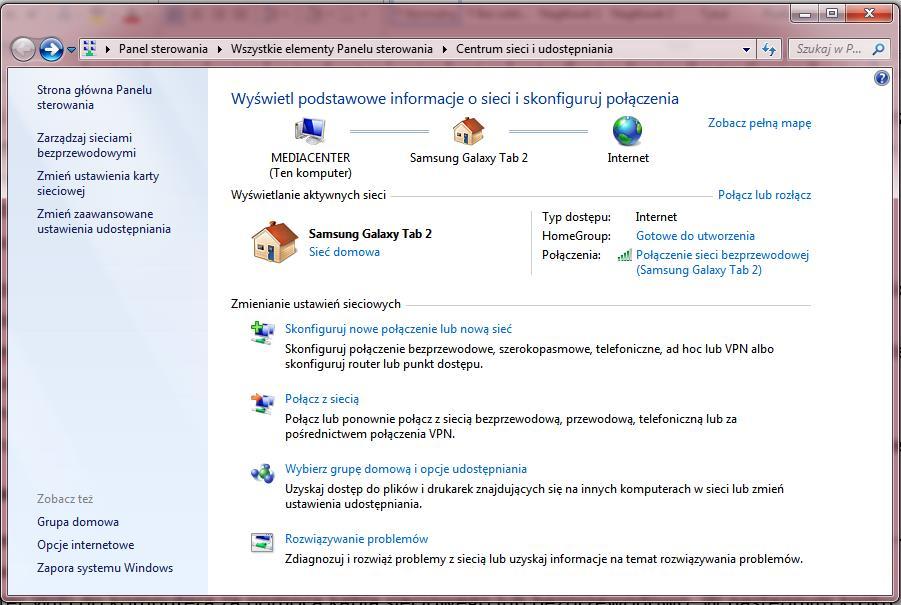
Task: Open Grupa domowa in sidebar
Action: click(x=78, y=522)
